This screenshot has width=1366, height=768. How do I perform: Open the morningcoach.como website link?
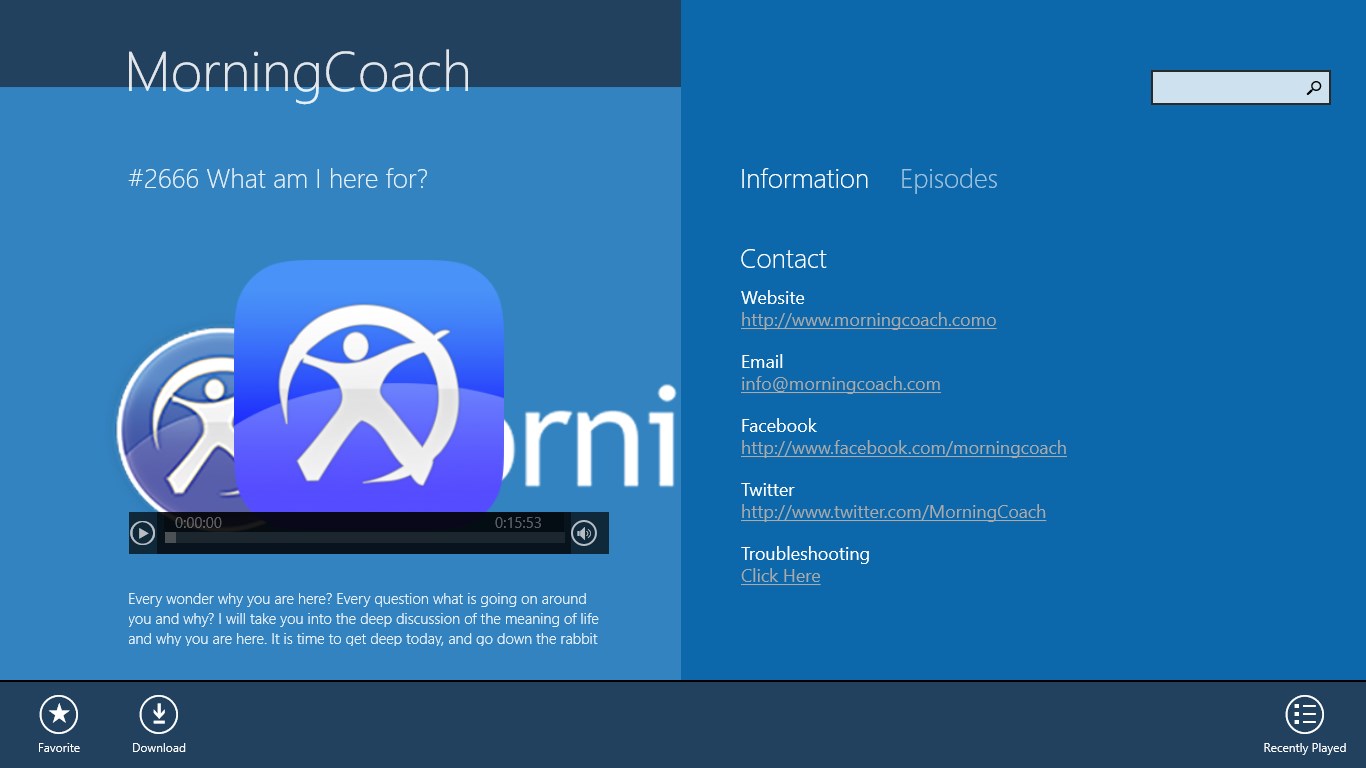(x=868, y=320)
